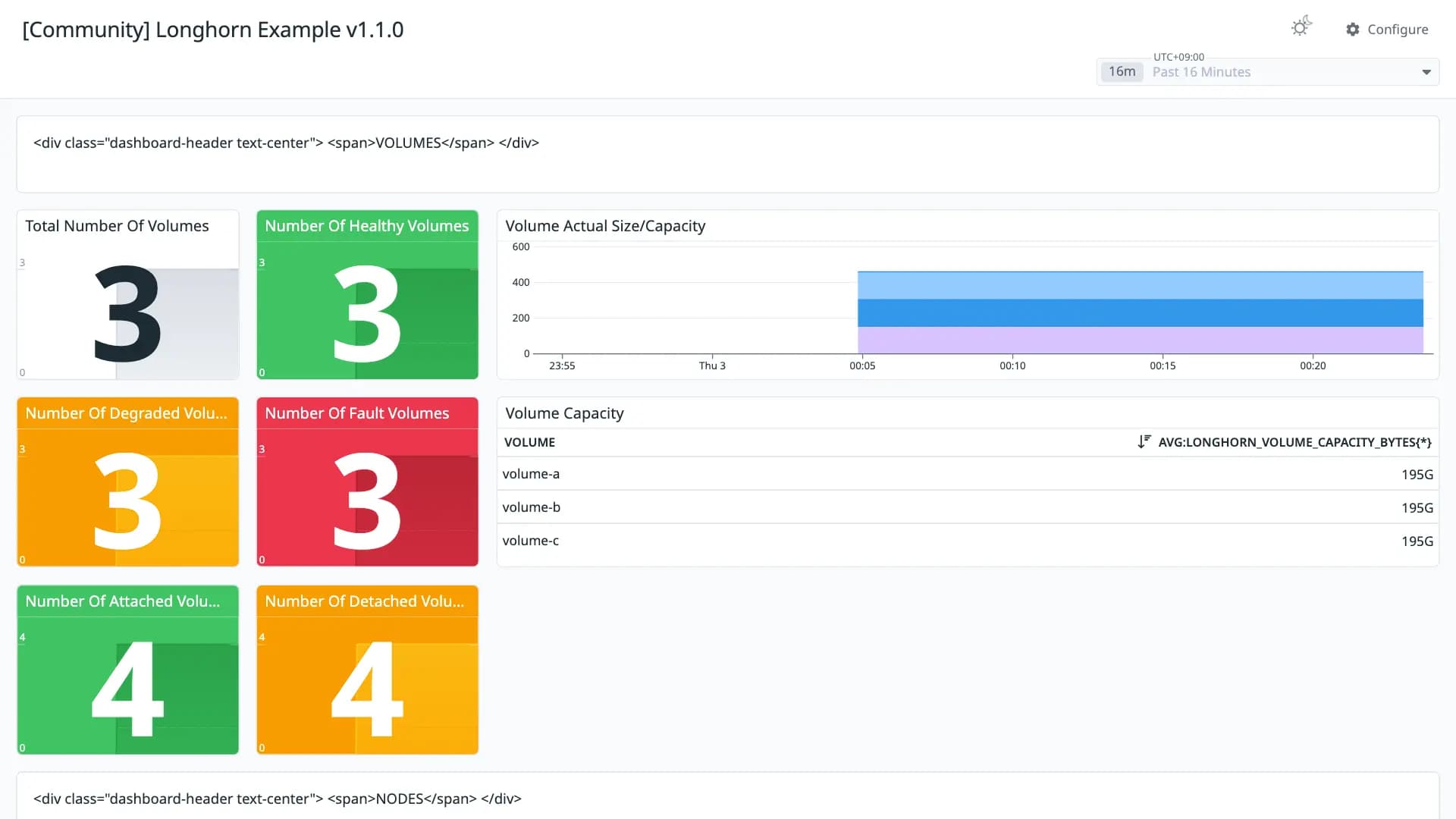Open the Number Of Fault Volumes widget
Image resolution: width=1456 pixels, height=819 pixels.
click(x=367, y=482)
